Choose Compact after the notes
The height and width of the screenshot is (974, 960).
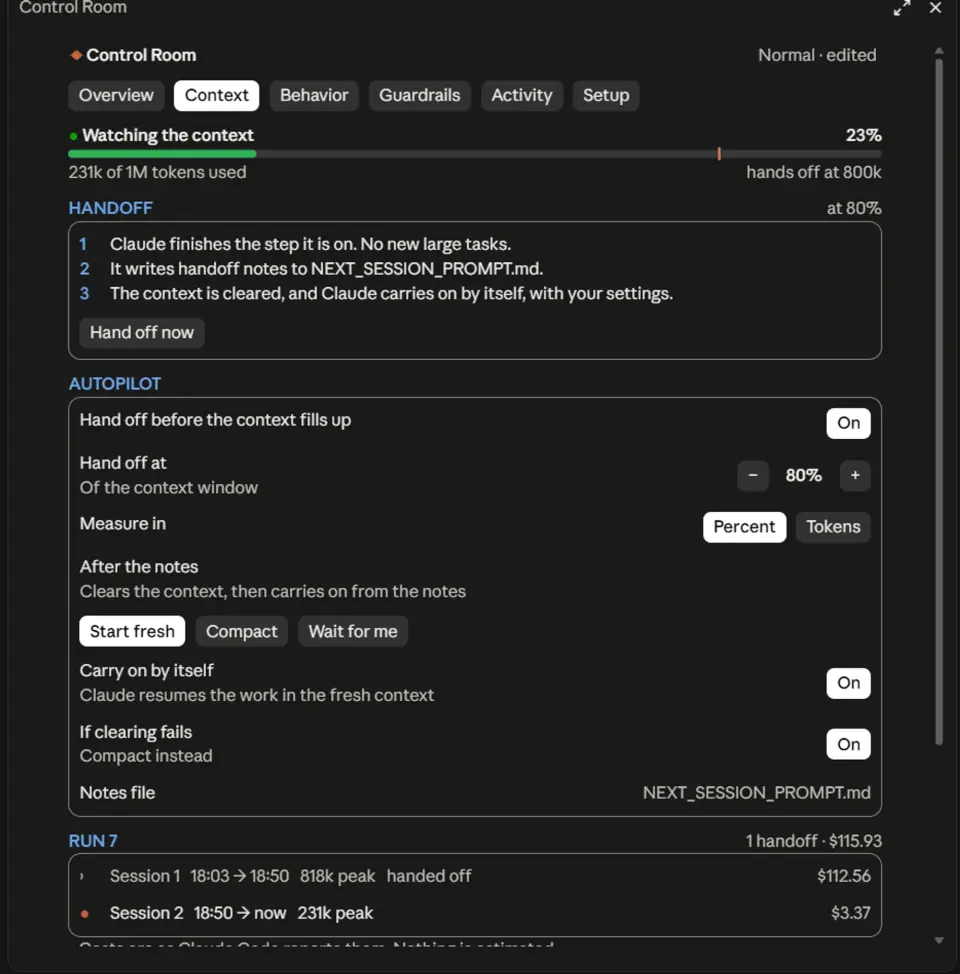[x=242, y=632]
